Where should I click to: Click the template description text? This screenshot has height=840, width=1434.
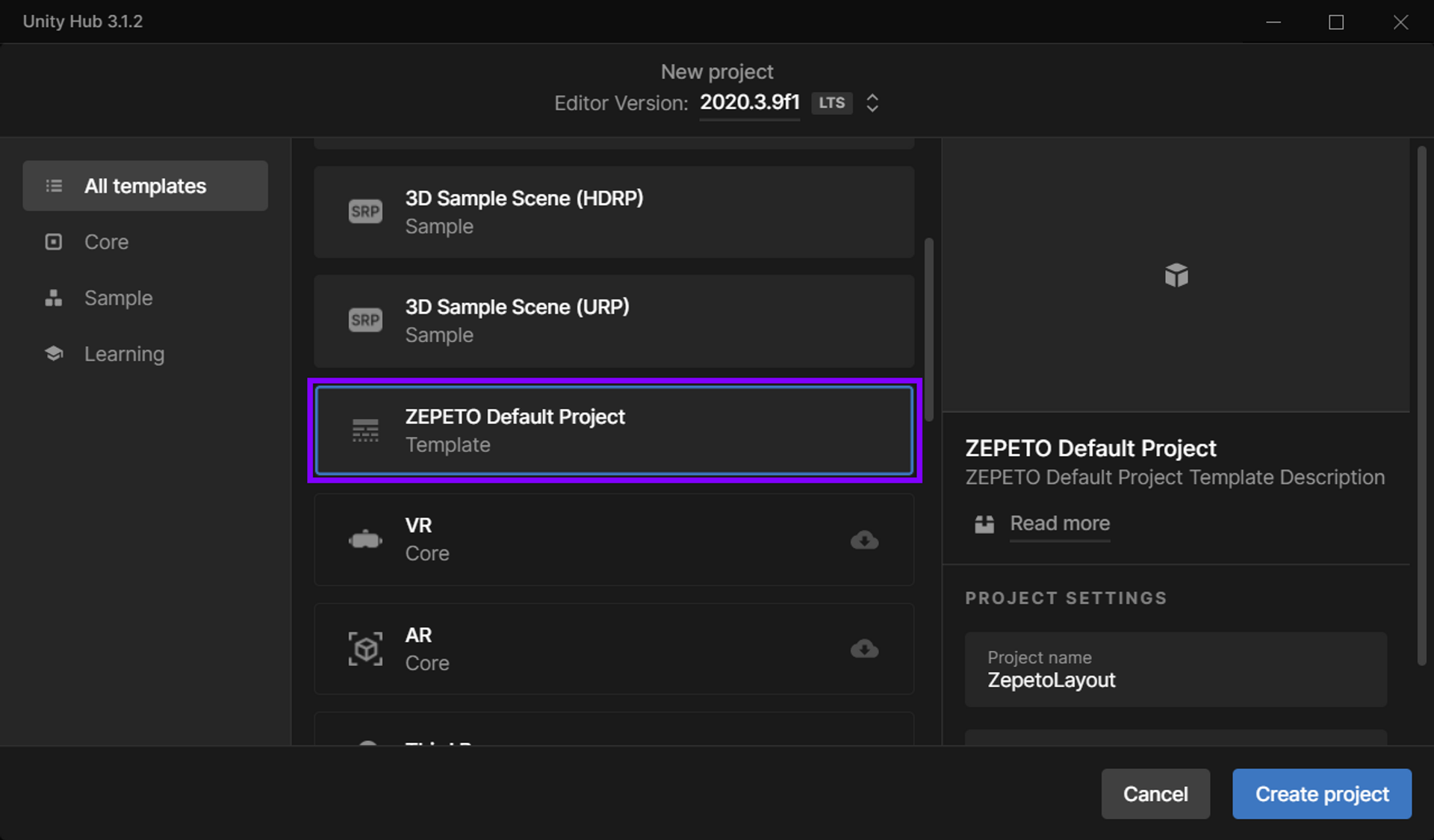[x=1175, y=477]
